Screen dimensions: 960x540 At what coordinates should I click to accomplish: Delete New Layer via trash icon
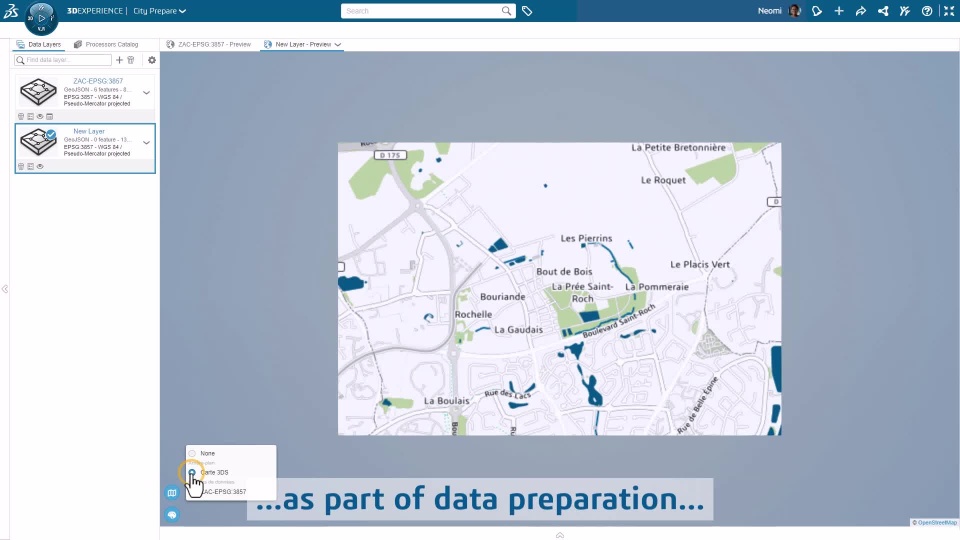(x=21, y=167)
